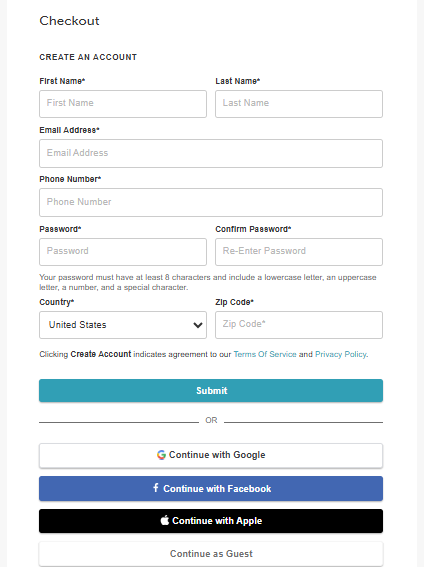Continue with Google sign-in
424x567 pixels.
point(211,455)
